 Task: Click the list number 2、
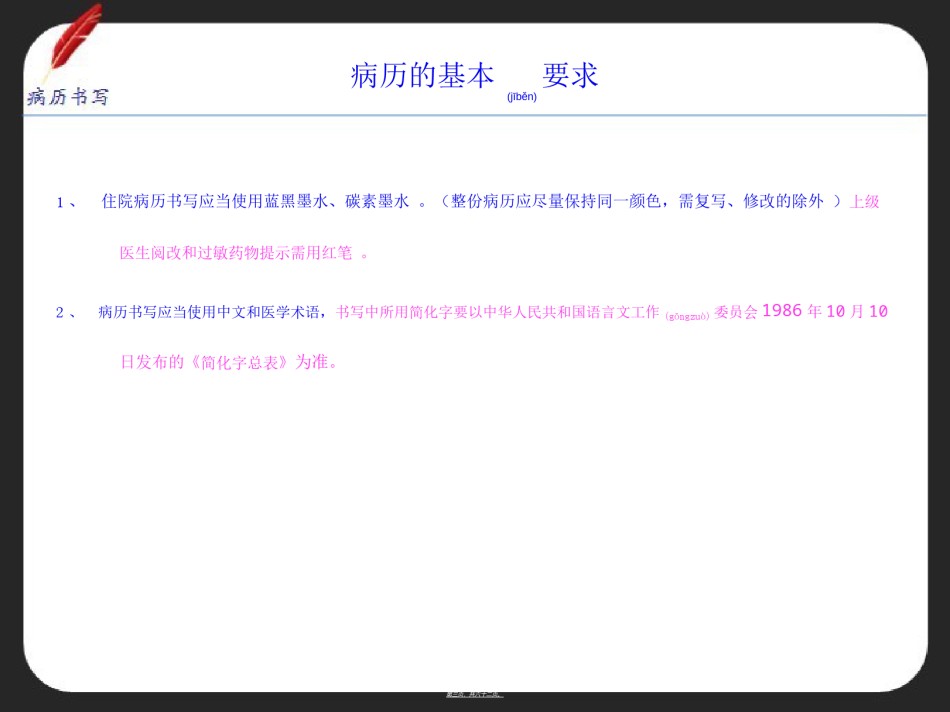pos(66,313)
